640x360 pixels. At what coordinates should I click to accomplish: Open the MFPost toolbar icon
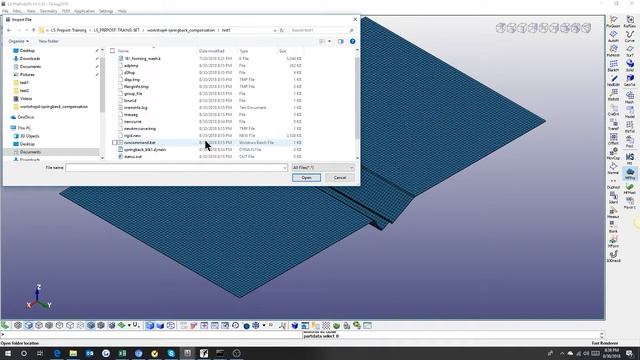630,188
